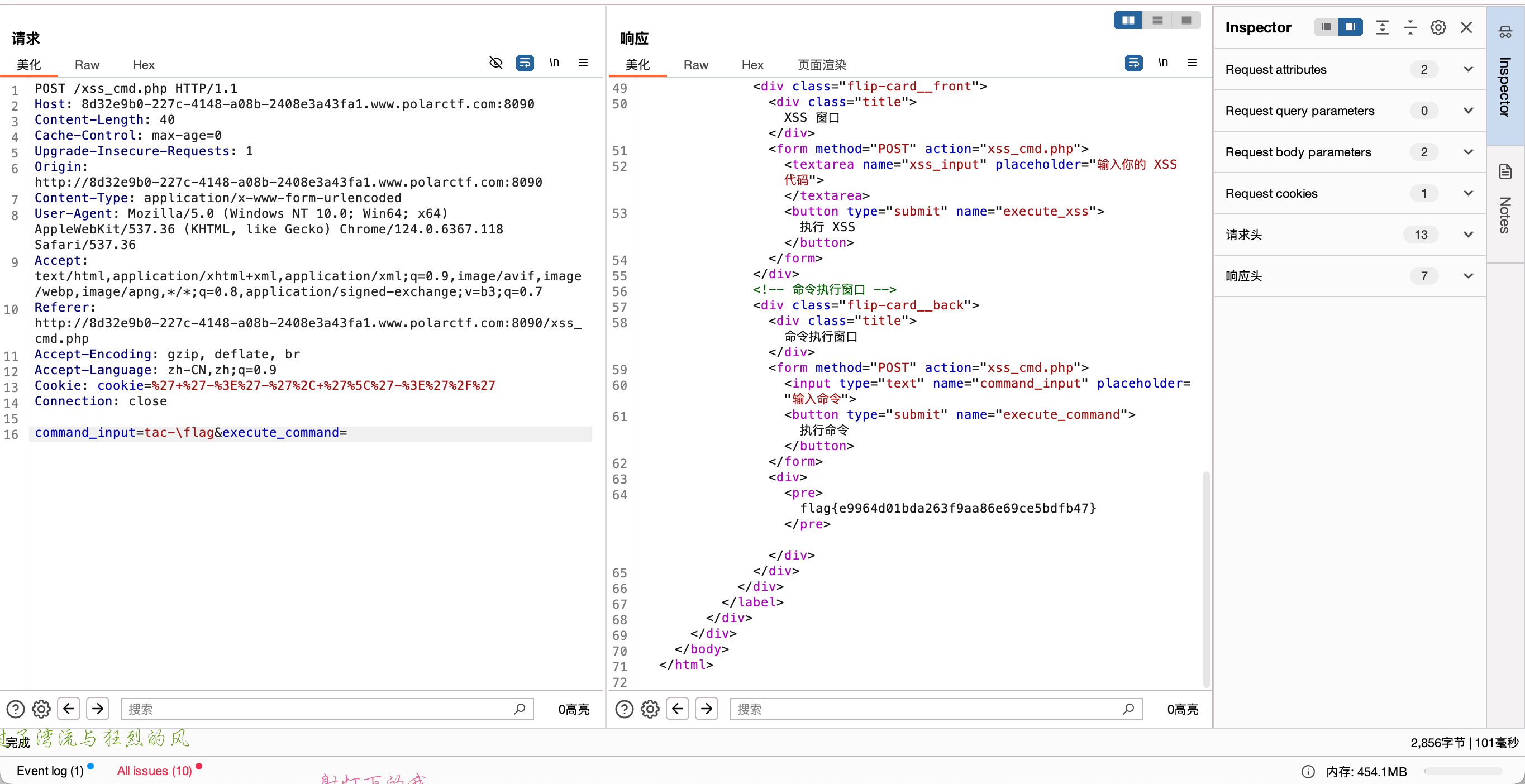Select side-by-side layout view icon

coord(1128,21)
